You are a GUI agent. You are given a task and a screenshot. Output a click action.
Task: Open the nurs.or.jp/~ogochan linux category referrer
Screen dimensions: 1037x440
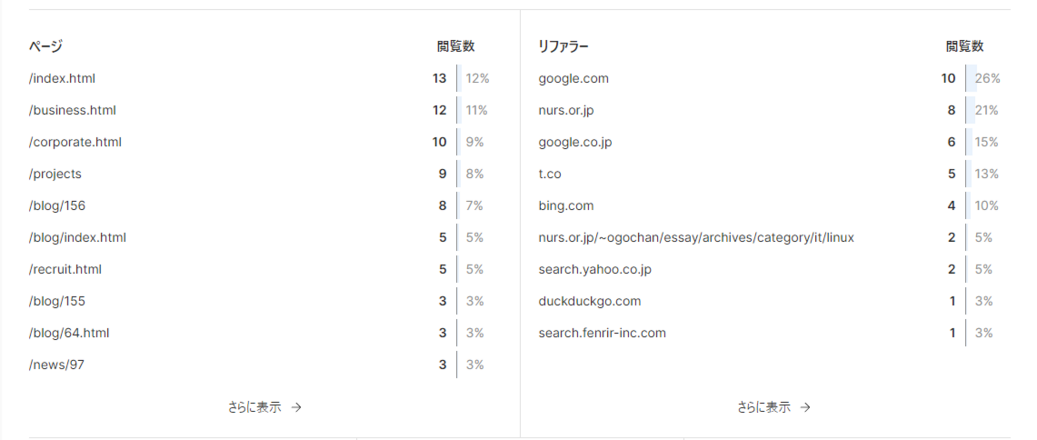coord(696,238)
